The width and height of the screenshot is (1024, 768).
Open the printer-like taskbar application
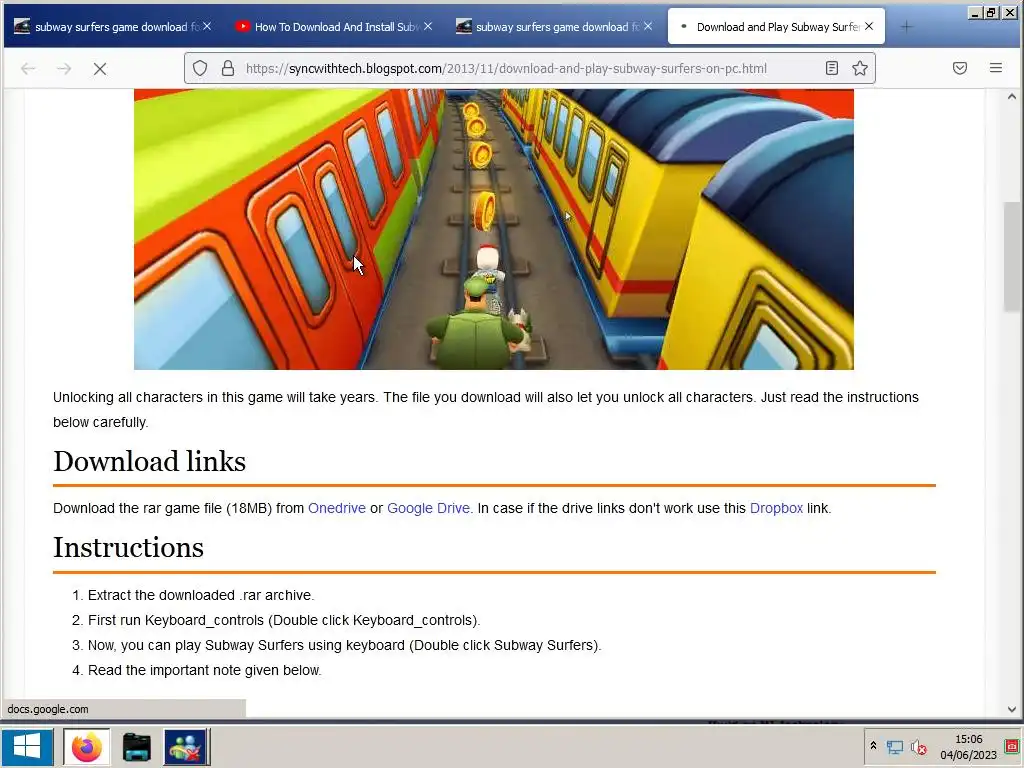pos(136,747)
